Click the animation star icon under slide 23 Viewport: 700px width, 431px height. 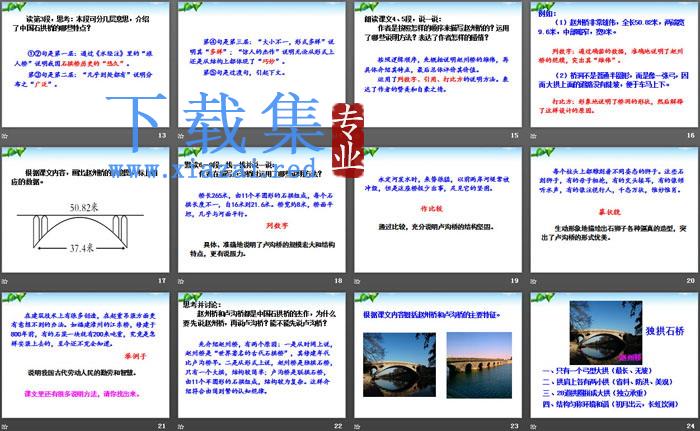coord(357,427)
